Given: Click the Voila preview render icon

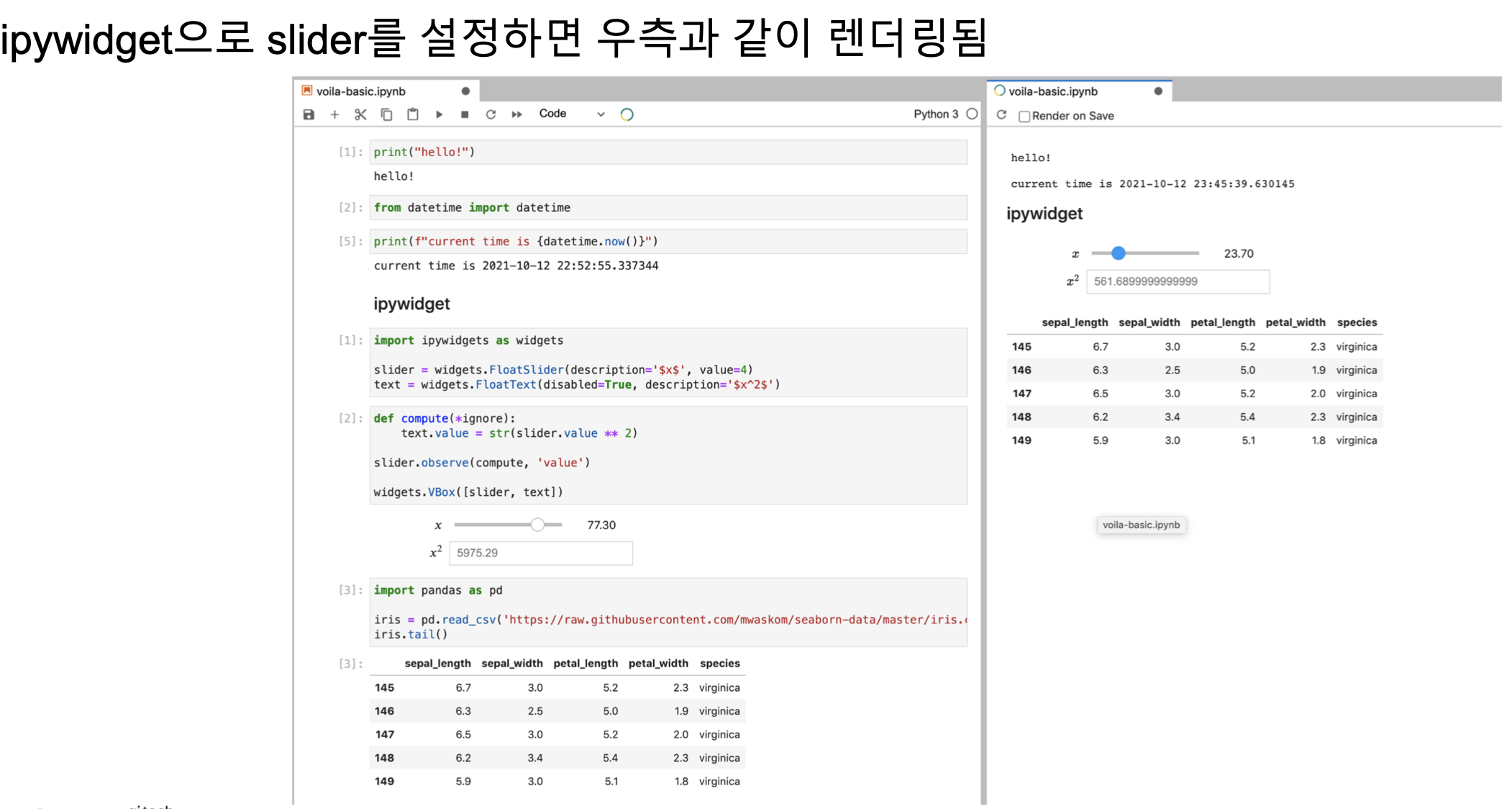Looking at the screenshot, I should click(627, 114).
